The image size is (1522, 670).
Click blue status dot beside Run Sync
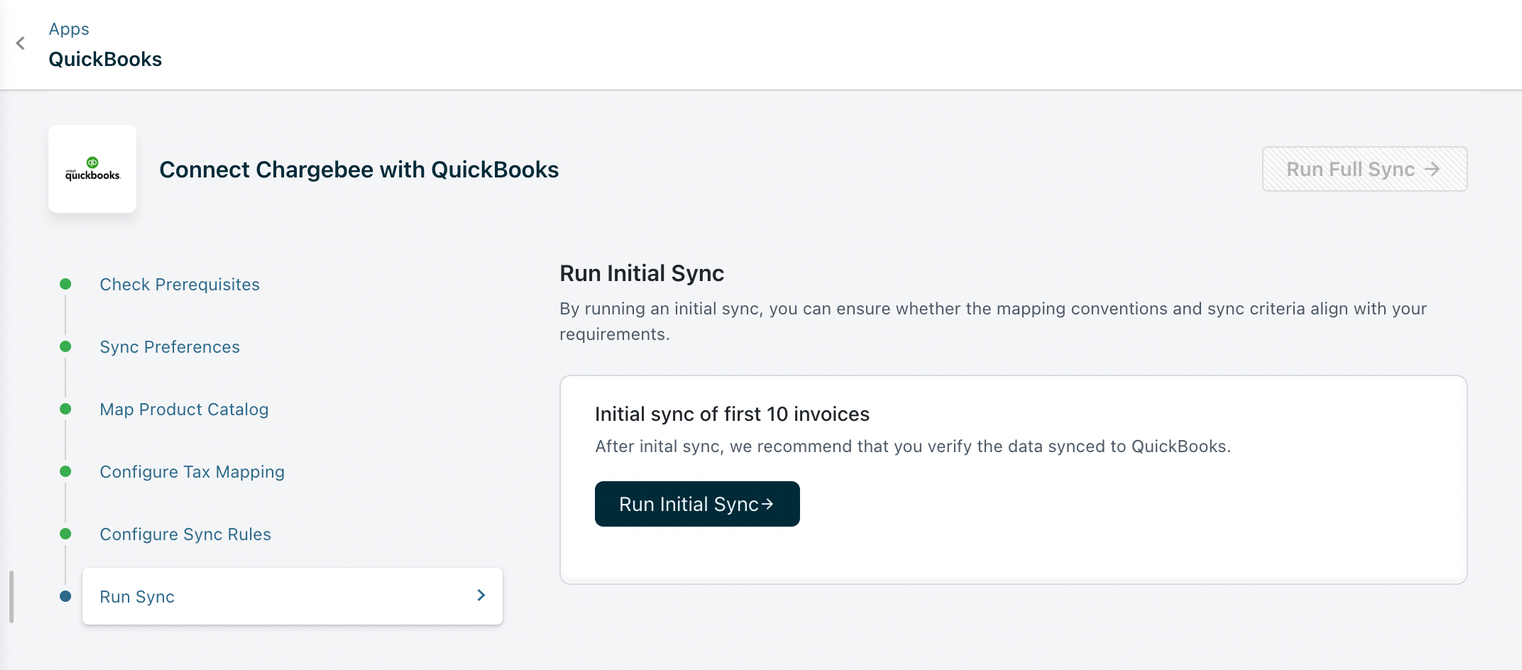tap(66, 596)
